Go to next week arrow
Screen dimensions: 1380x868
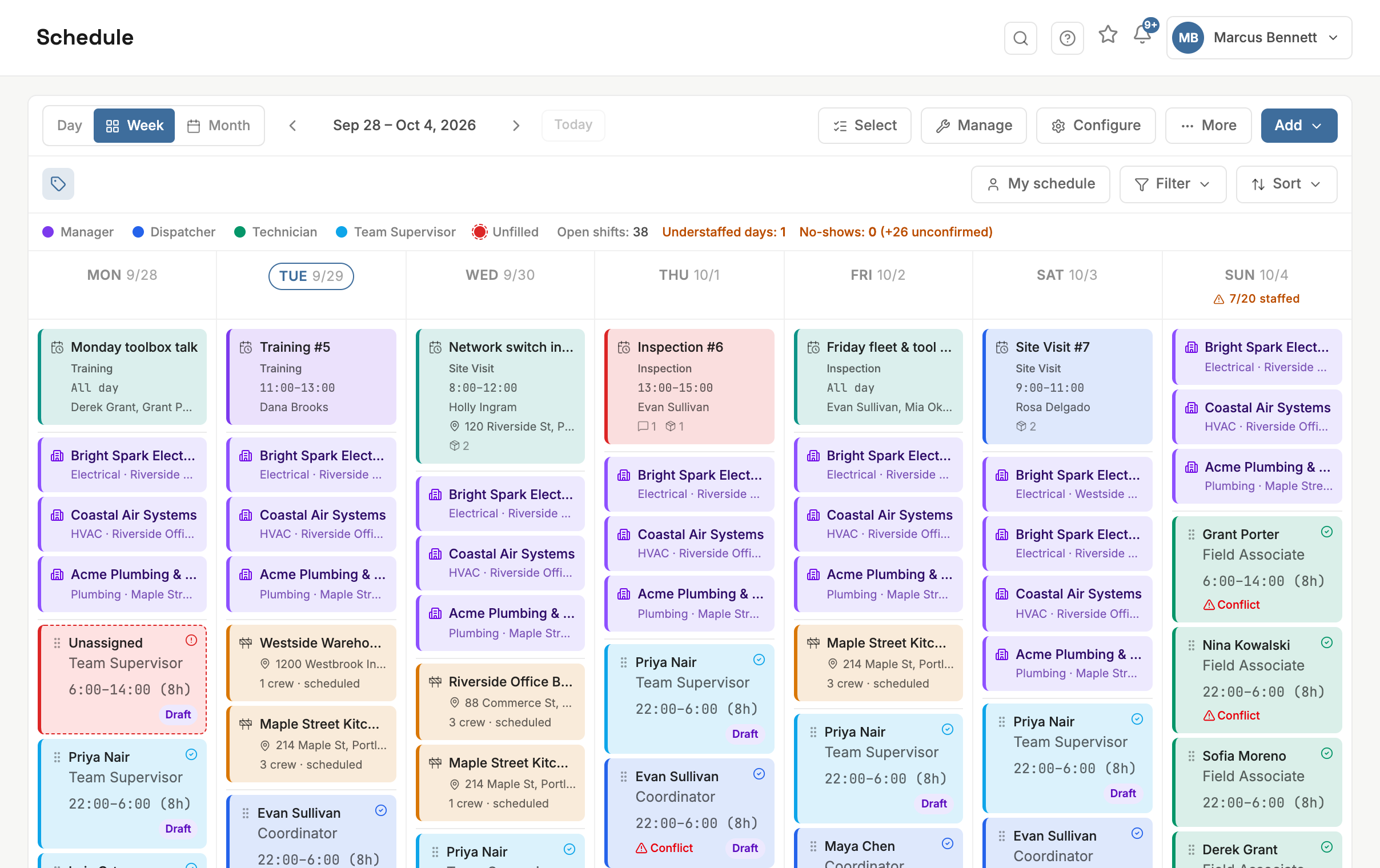coord(516,126)
